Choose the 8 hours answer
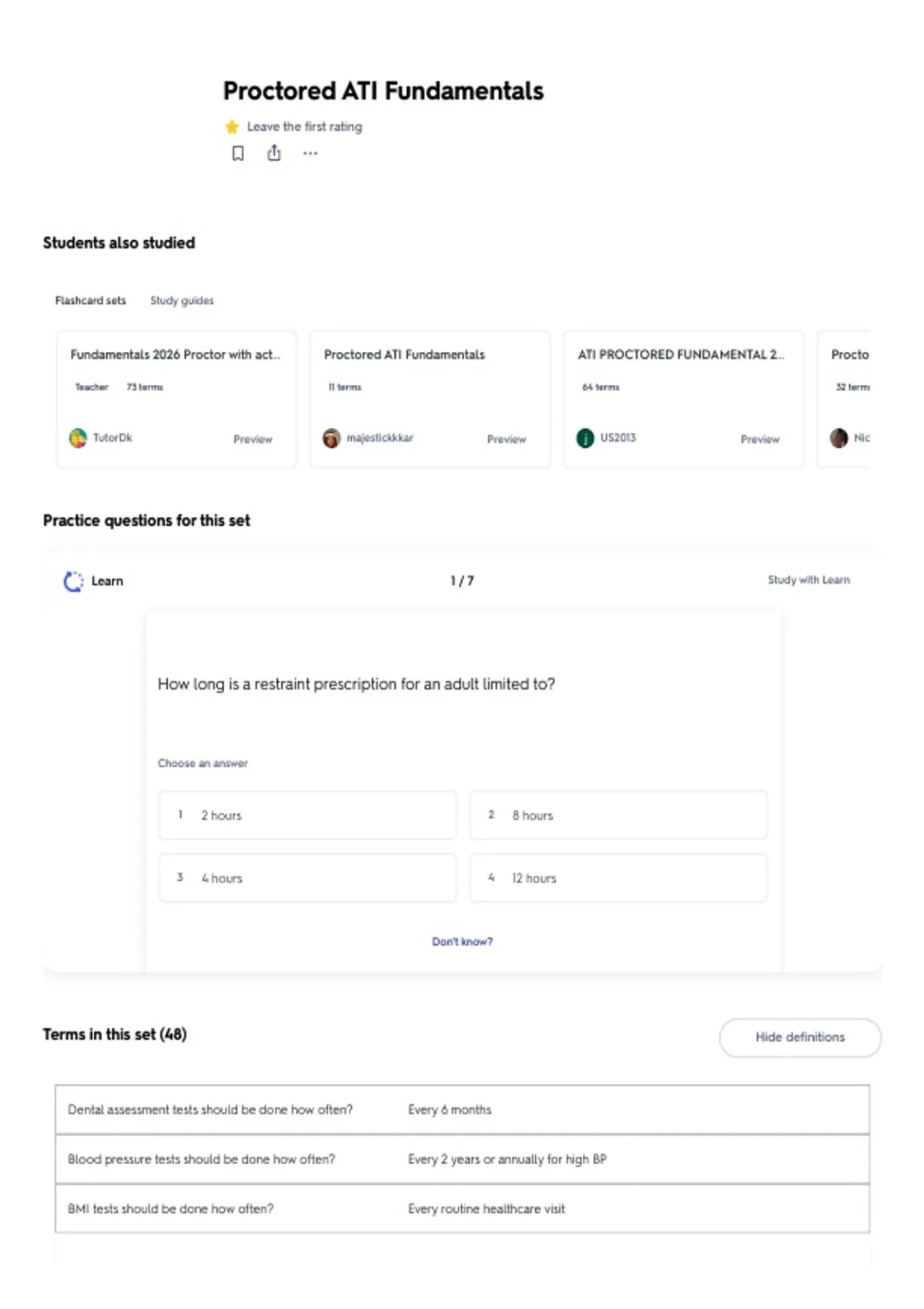This screenshot has height=1309, width=924. point(618,815)
